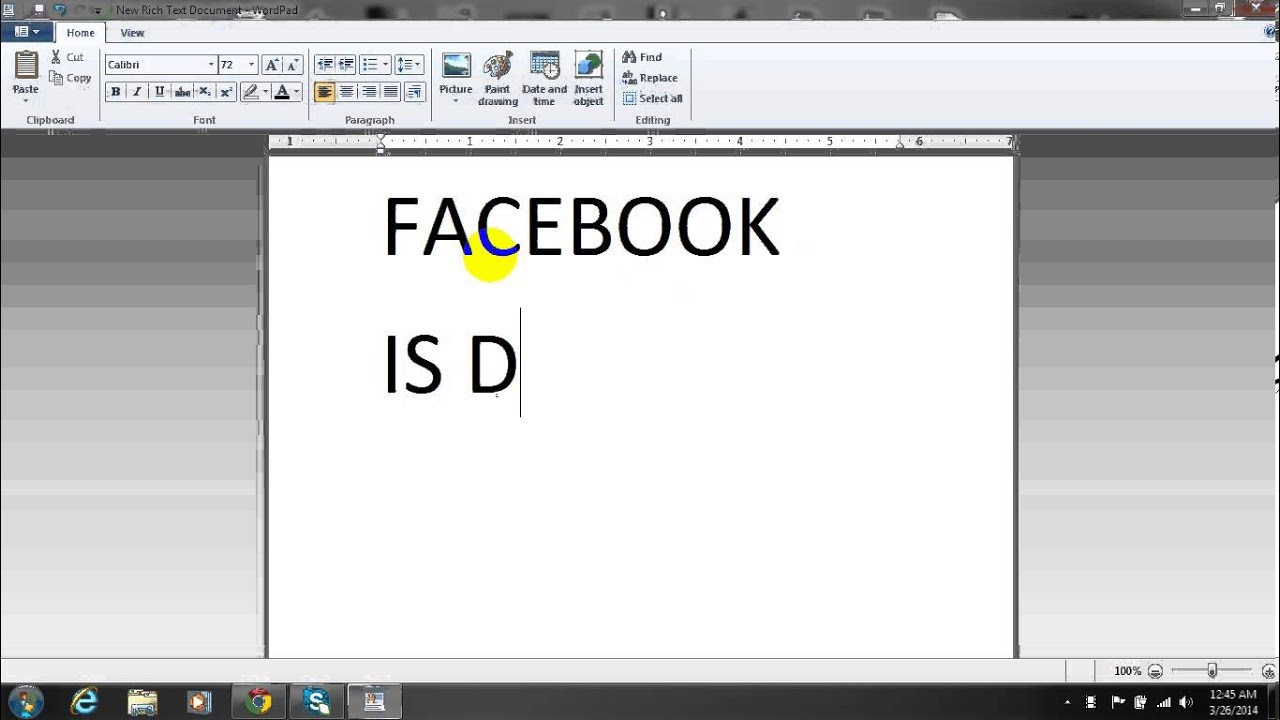Click the volume tray icon
Image resolution: width=1280 pixels, height=720 pixels.
pyautogui.click(x=1188, y=702)
